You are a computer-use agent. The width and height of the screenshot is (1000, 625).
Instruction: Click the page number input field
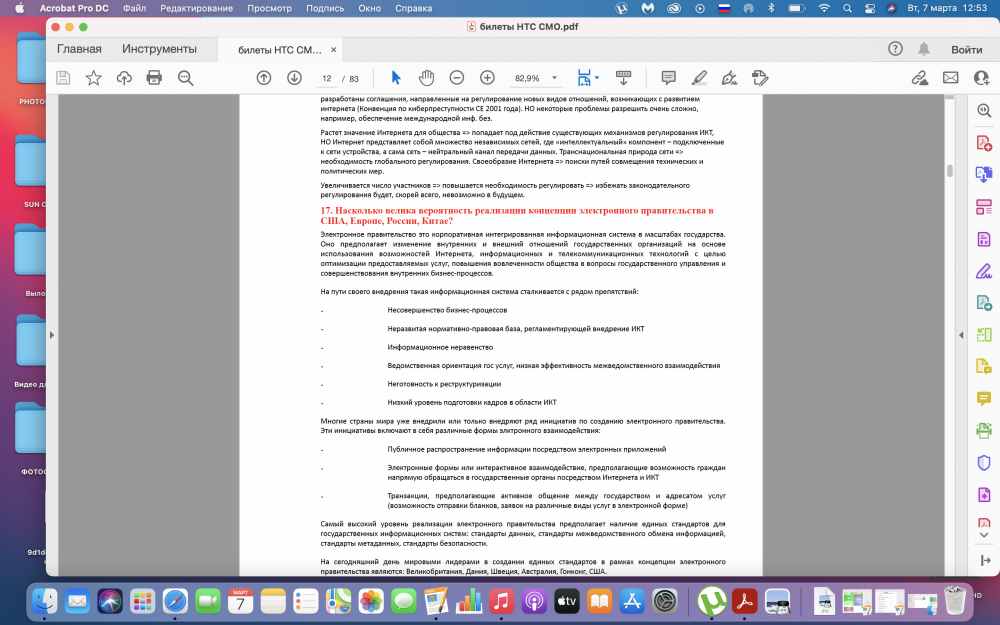point(327,78)
